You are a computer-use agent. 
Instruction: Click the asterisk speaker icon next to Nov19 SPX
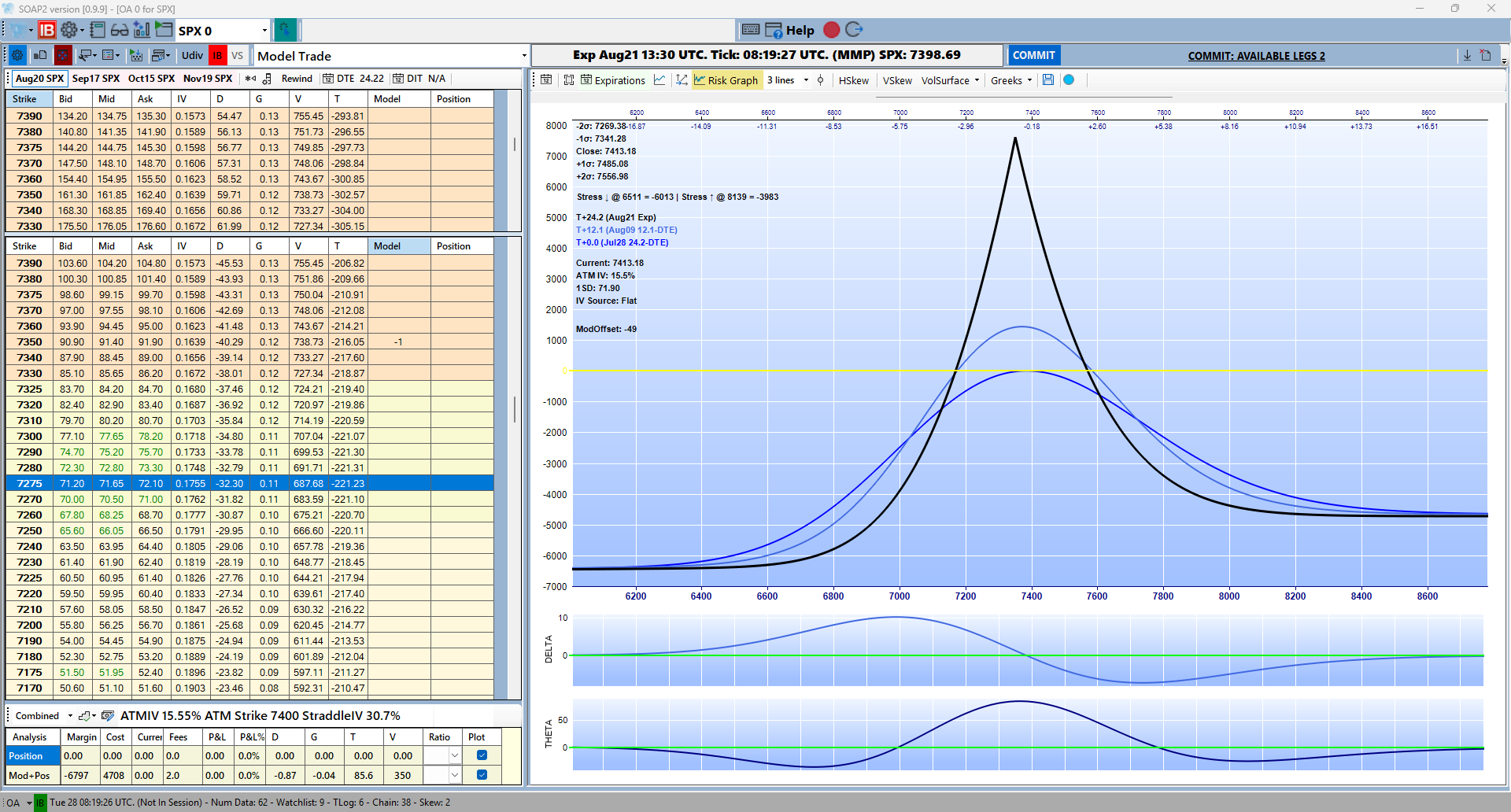[x=250, y=78]
